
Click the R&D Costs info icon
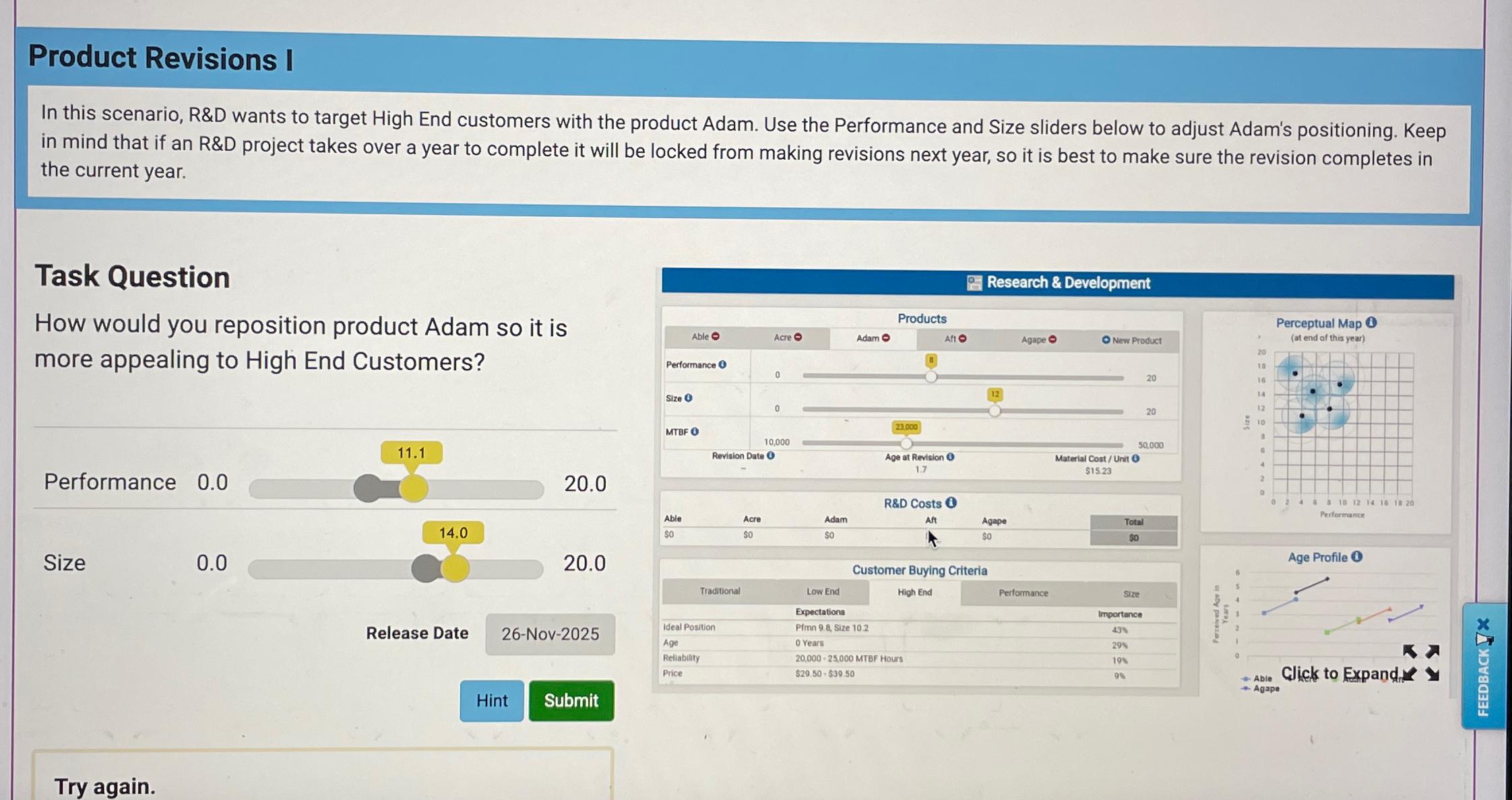coord(950,503)
